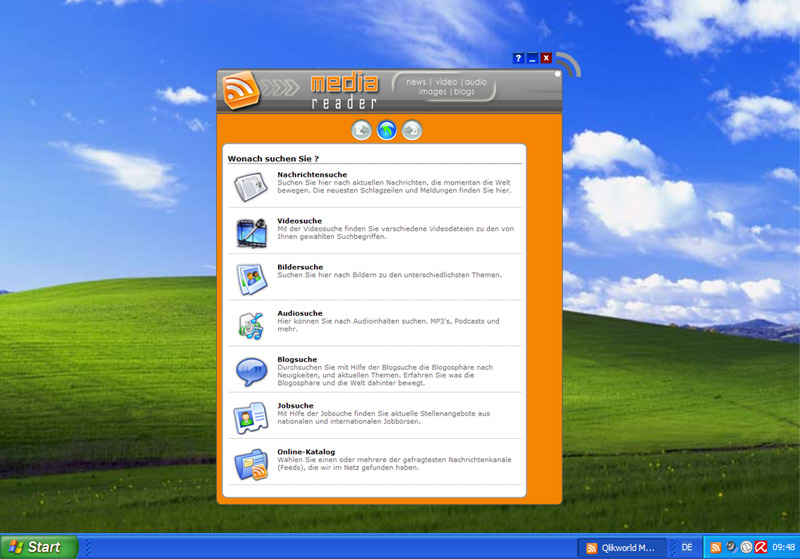Click the red Avira tray icon
This screenshot has height=559, width=800.
click(761, 547)
